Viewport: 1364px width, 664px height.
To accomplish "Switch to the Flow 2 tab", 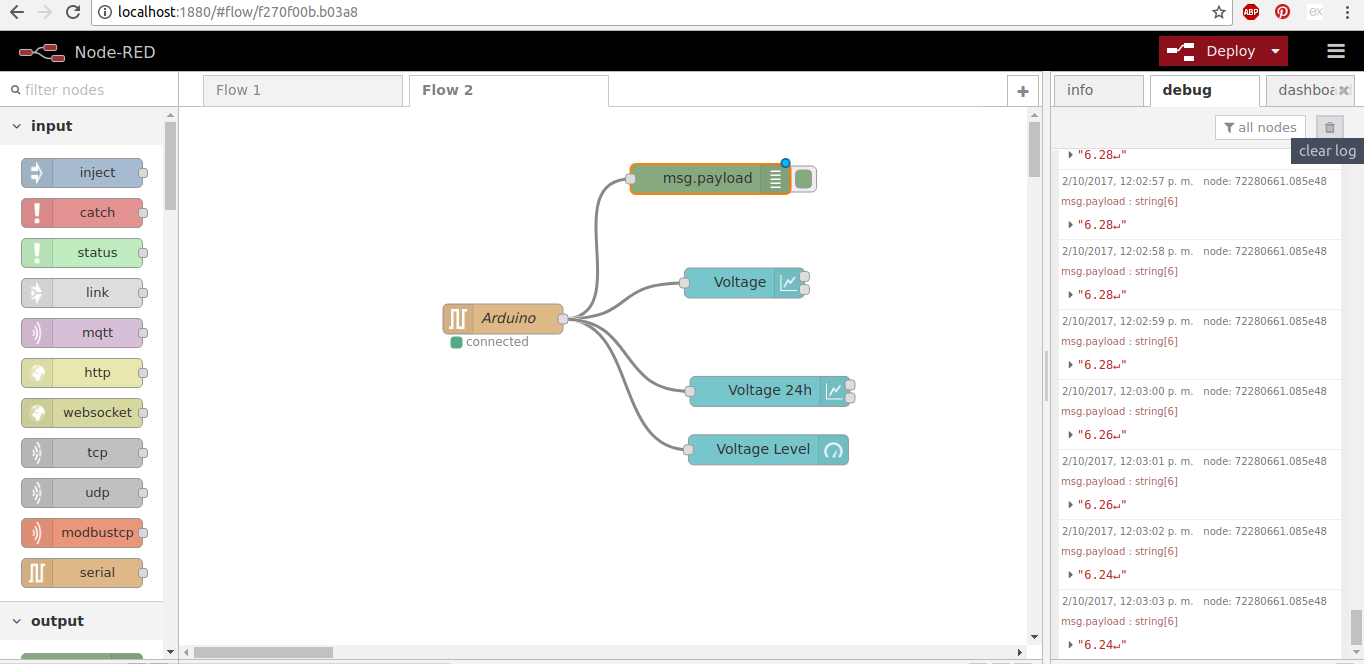I will [508, 90].
